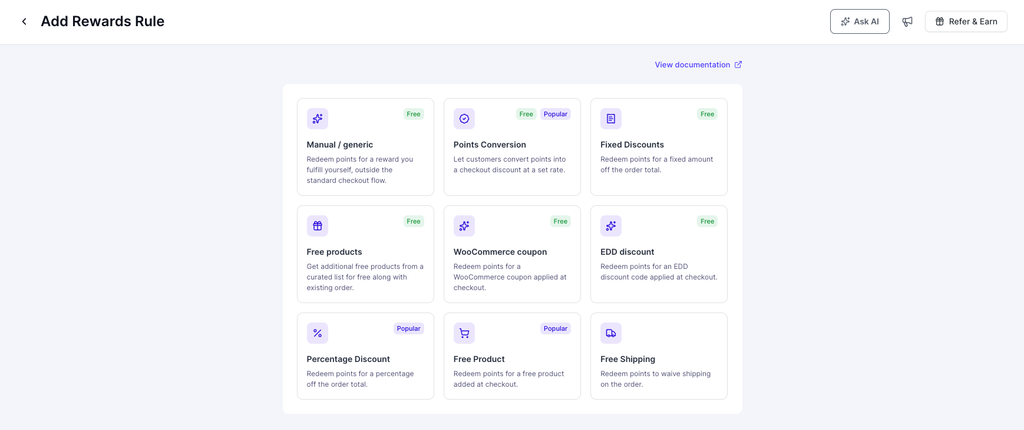
Task: Click the sparkle icon on WooCommerce coupon card
Action: tap(464, 226)
